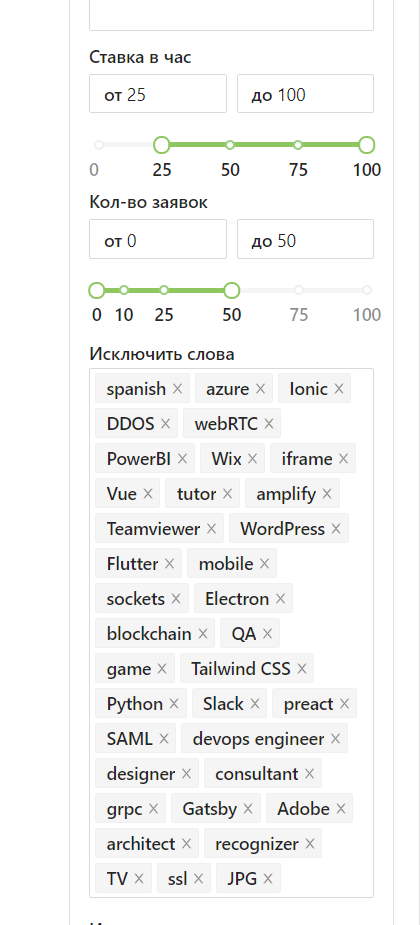Click the hourly rate 'до 100' field

coord(306,94)
